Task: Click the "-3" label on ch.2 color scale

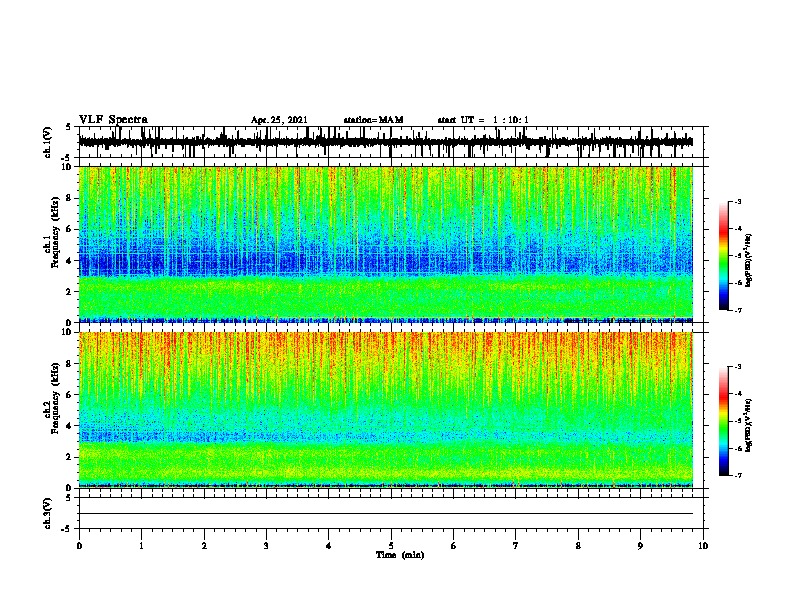Action: [x=738, y=367]
